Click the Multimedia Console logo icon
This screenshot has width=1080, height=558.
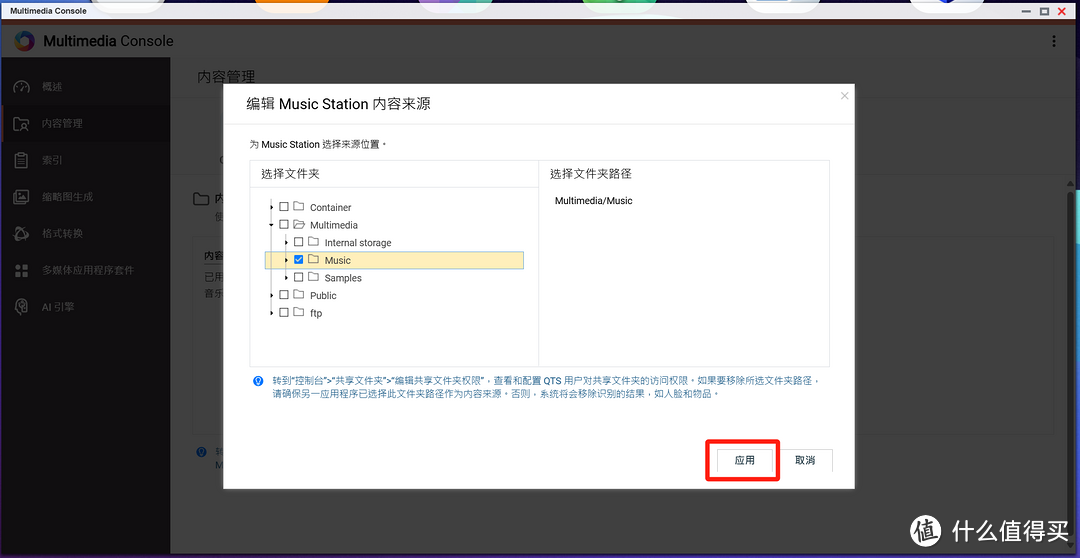[24, 41]
